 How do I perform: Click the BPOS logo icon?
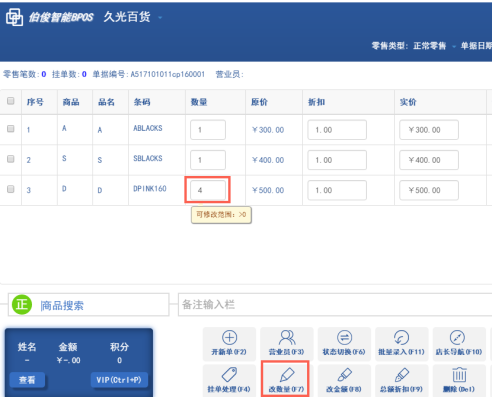coord(14,17)
